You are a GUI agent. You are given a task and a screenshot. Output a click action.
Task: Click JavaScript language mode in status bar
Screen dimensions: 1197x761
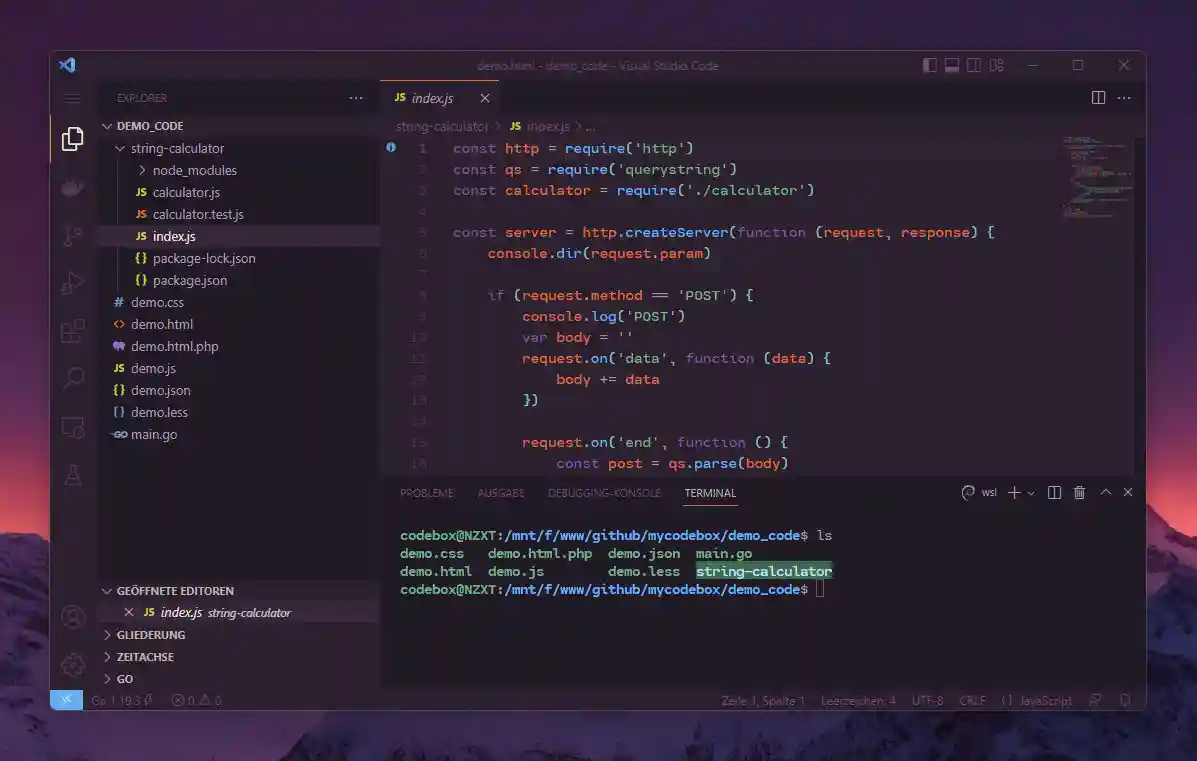click(1043, 701)
